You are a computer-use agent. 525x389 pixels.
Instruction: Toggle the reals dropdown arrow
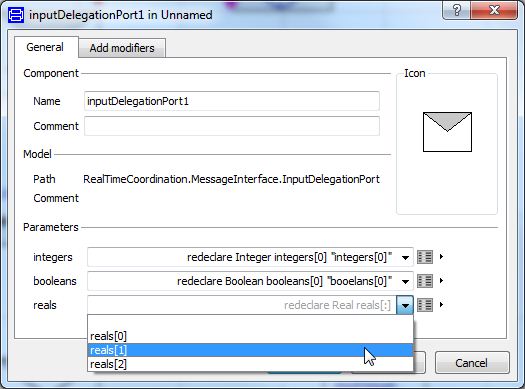[x=405, y=305]
